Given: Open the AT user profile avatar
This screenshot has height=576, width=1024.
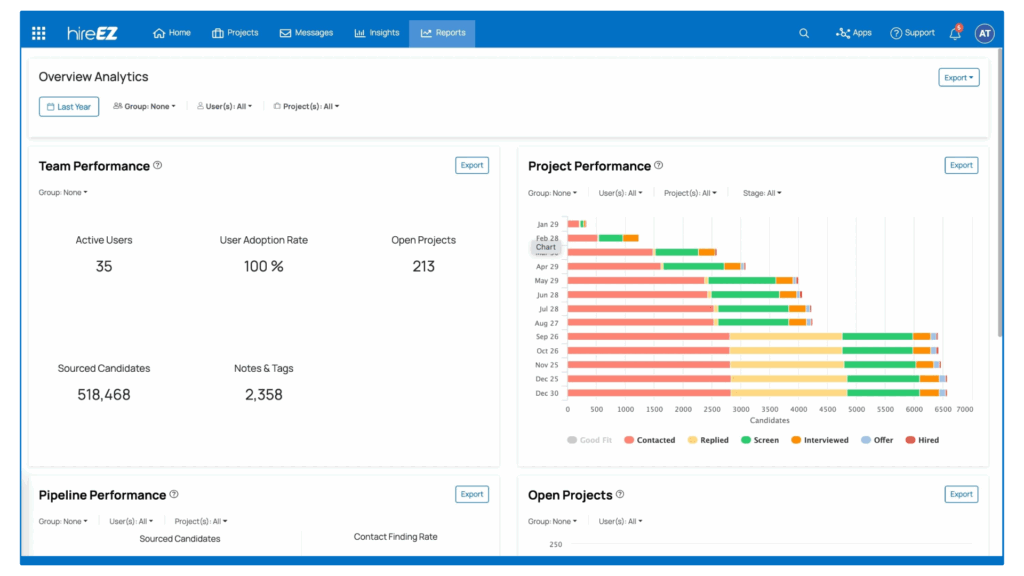Looking at the screenshot, I should (984, 33).
